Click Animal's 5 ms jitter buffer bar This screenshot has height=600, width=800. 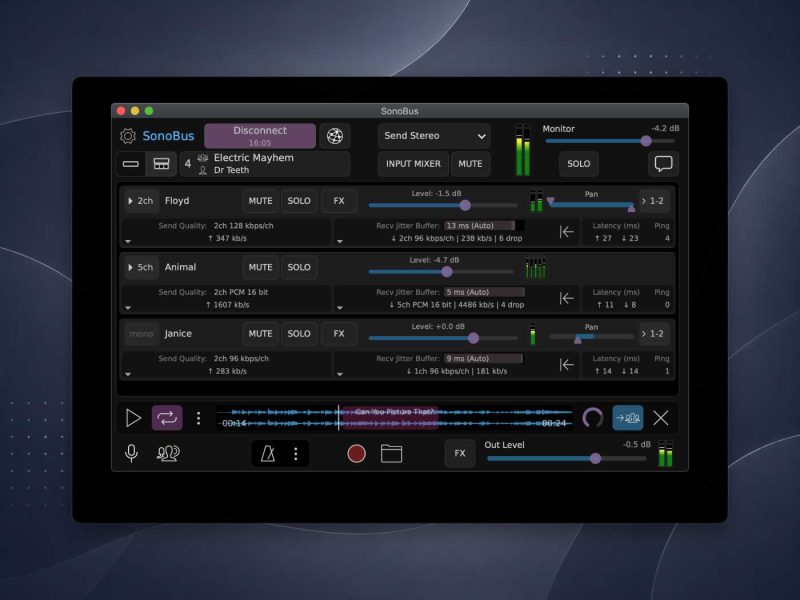point(484,292)
